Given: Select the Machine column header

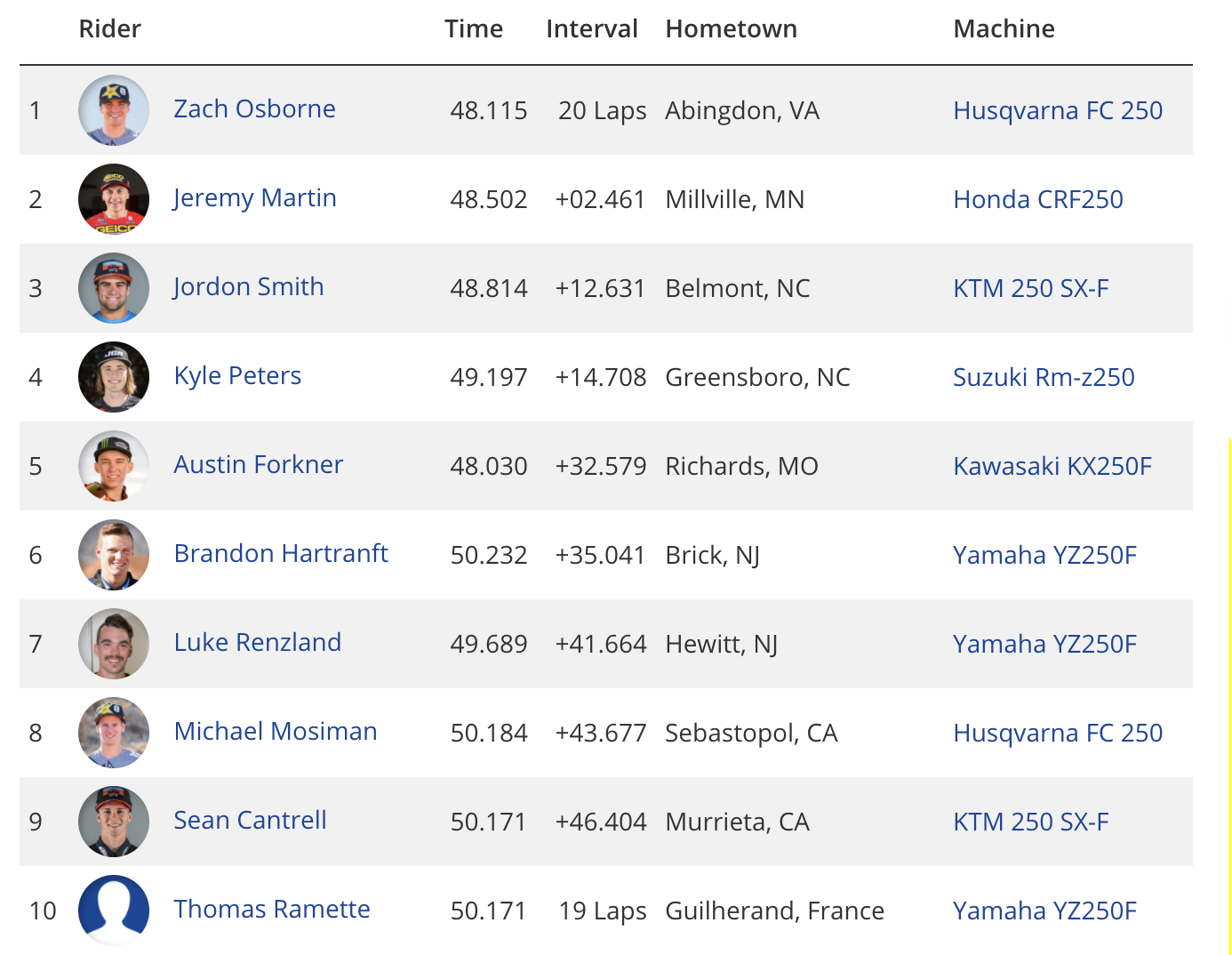Looking at the screenshot, I should point(1004,28).
